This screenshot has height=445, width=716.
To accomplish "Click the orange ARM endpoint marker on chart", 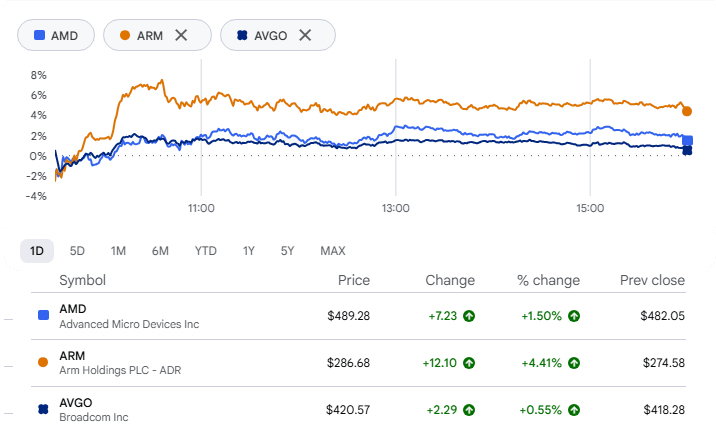I will click(687, 111).
